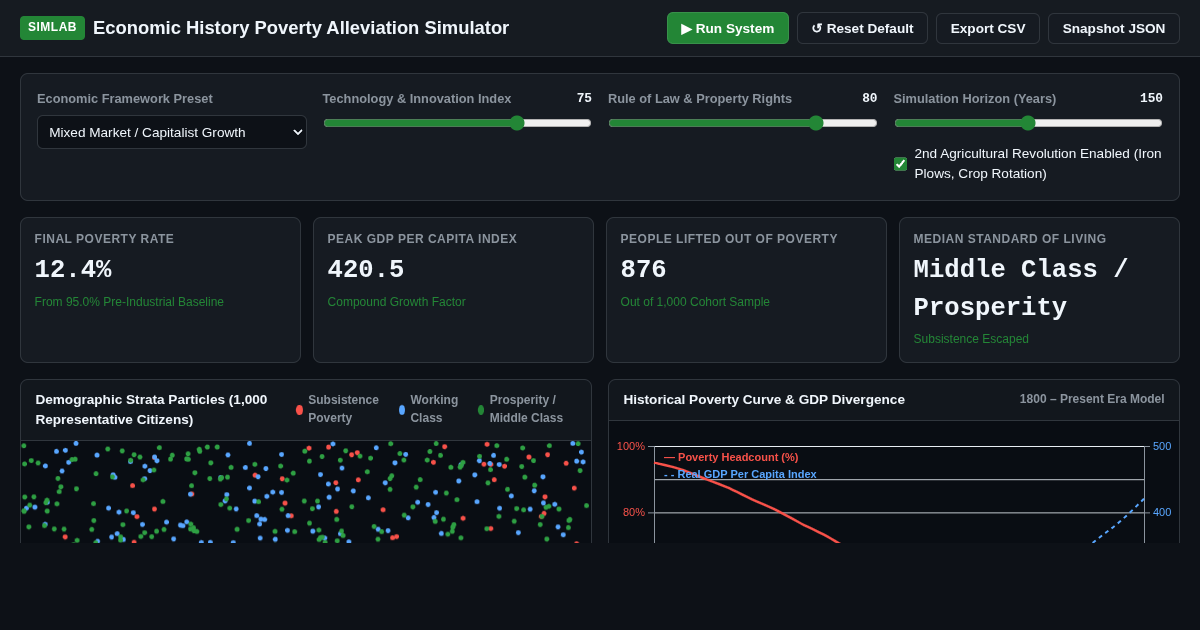Click the blue Working Class legend dot
1200x630 pixels.
402,409
